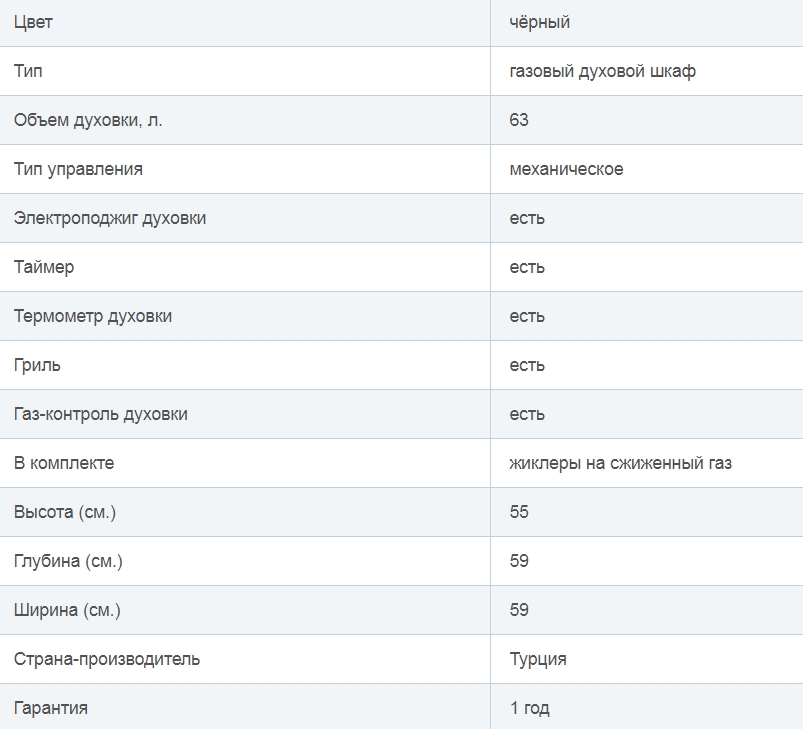Select the "Термометр духовки" label
803x729 pixels.
pos(93,316)
